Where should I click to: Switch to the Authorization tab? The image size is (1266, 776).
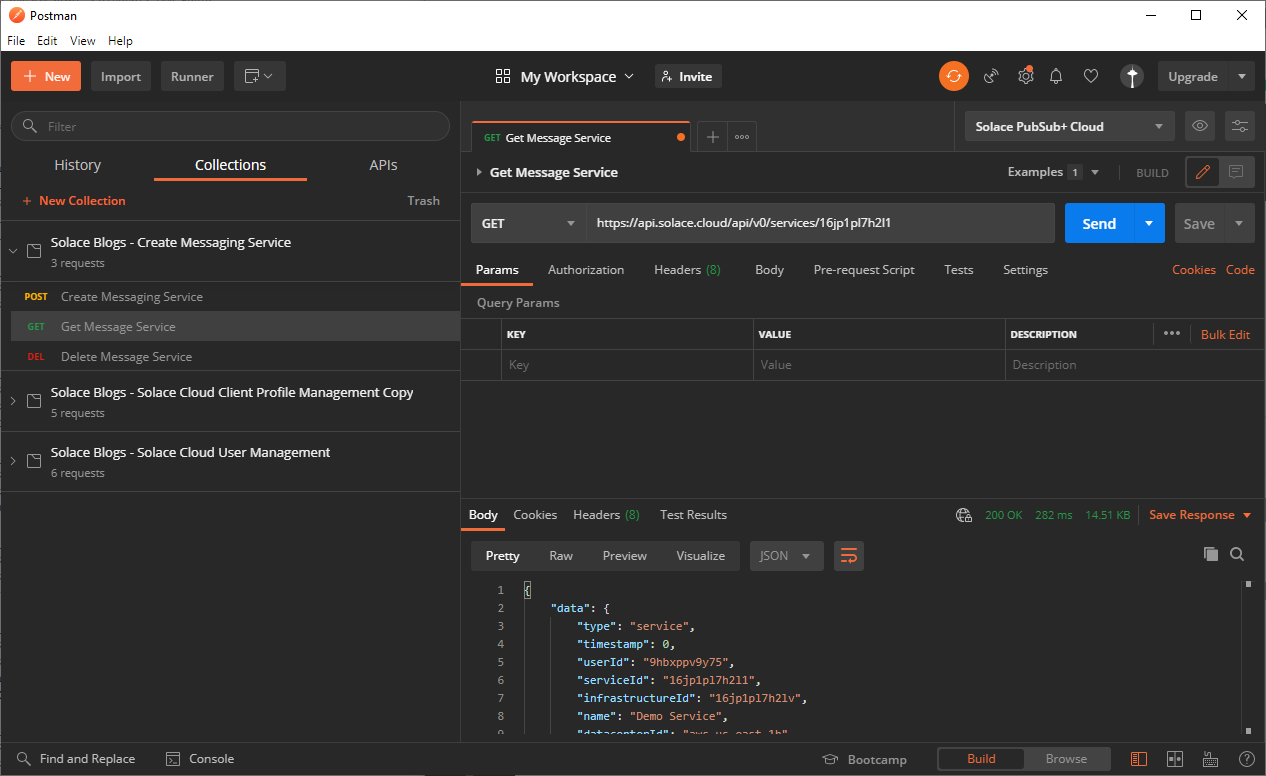click(x=585, y=270)
